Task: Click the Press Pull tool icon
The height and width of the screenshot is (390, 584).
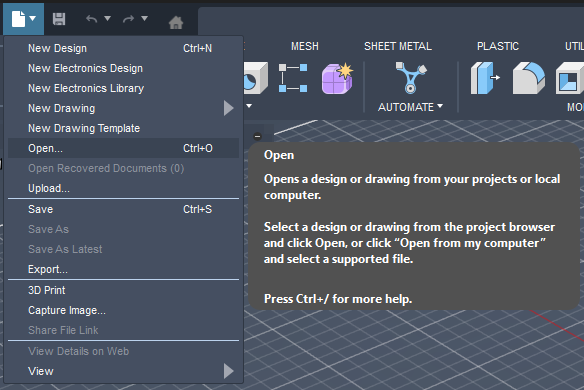Action: pyautogui.click(x=485, y=78)
